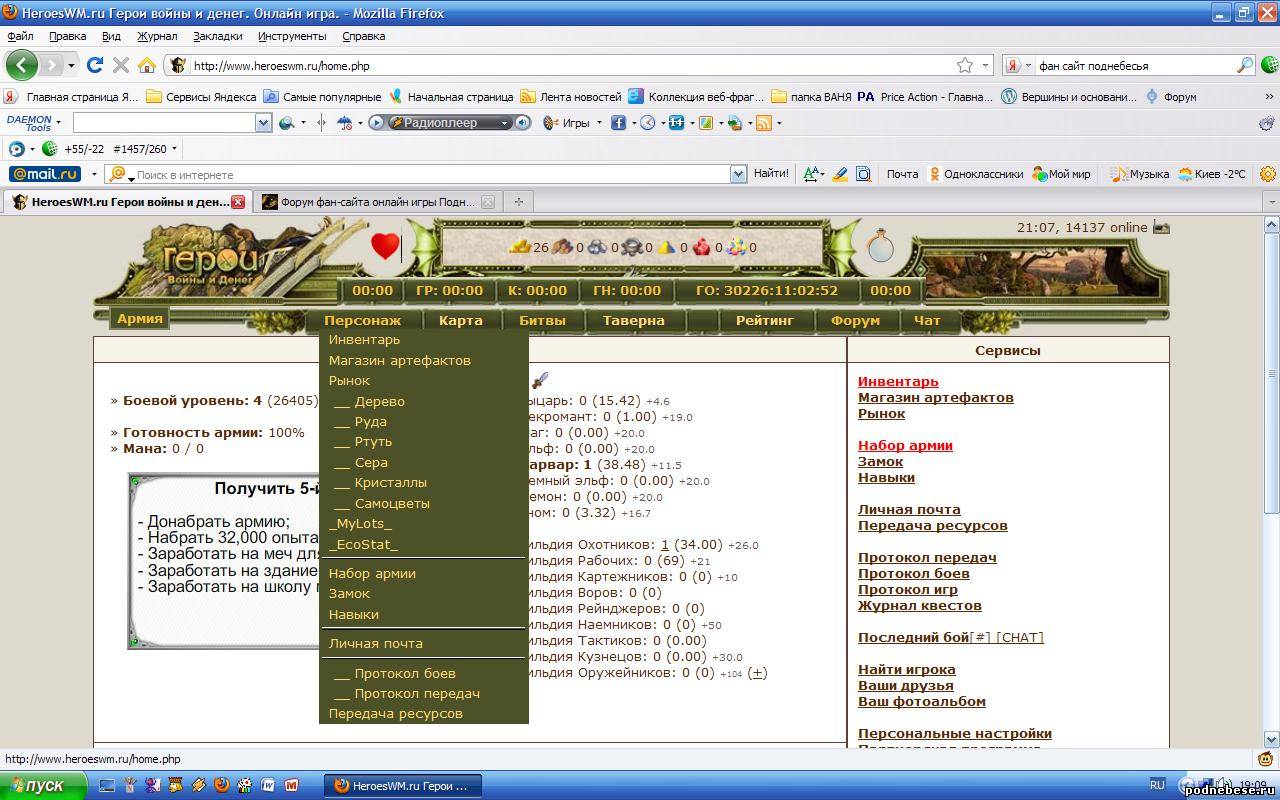The image size is (1280, 800).
Task: Click the red gems resource icon
Action: (701, 246)
